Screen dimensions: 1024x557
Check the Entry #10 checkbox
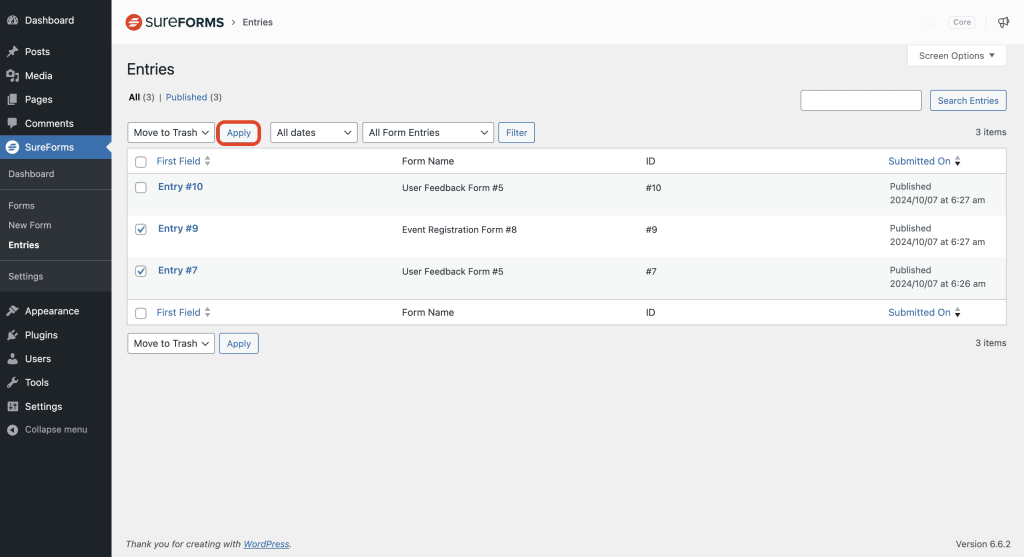pyautogui.click(x=141, y=188)
